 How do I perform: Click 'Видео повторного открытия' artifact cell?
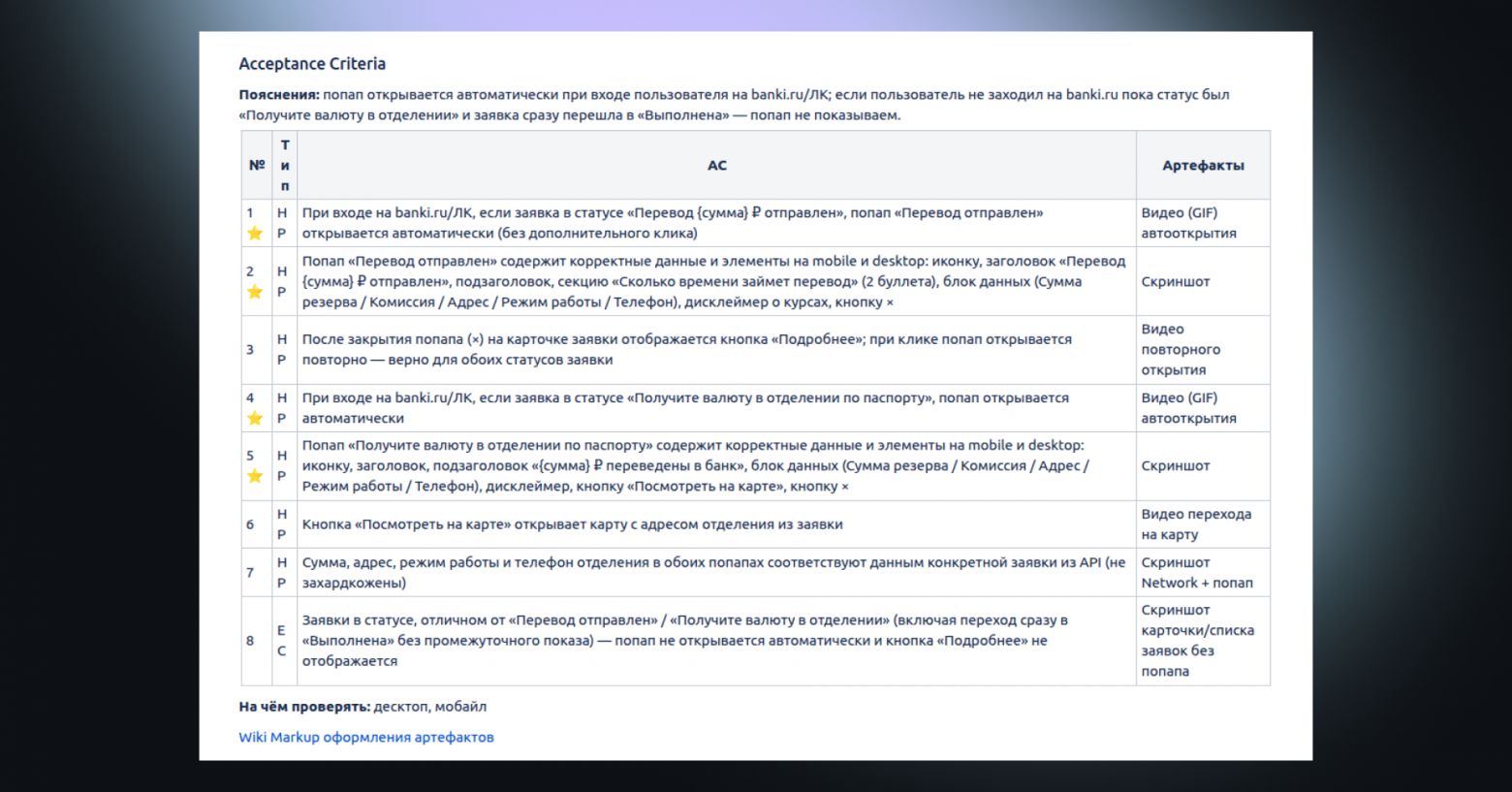pyautogui.click(x=1203, y=350)
